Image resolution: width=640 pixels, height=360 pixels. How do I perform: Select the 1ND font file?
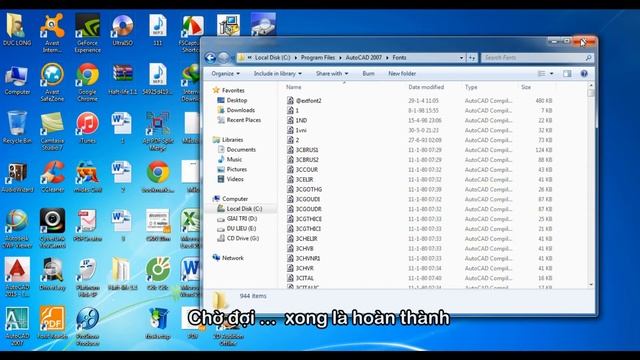pyautogui.click(x=297, y=120)
